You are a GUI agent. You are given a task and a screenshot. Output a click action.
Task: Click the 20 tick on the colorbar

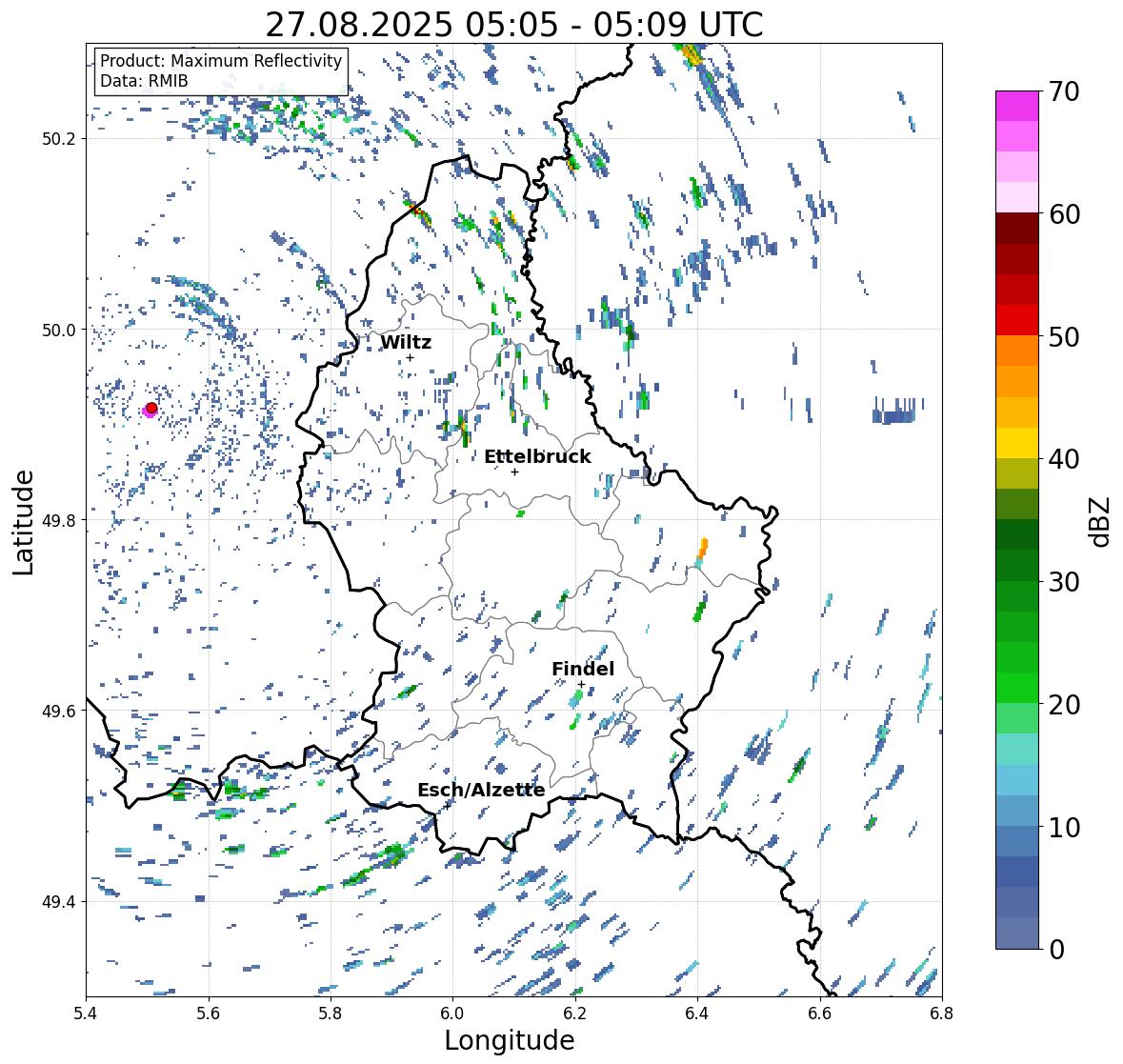[x=1064, y=705]
